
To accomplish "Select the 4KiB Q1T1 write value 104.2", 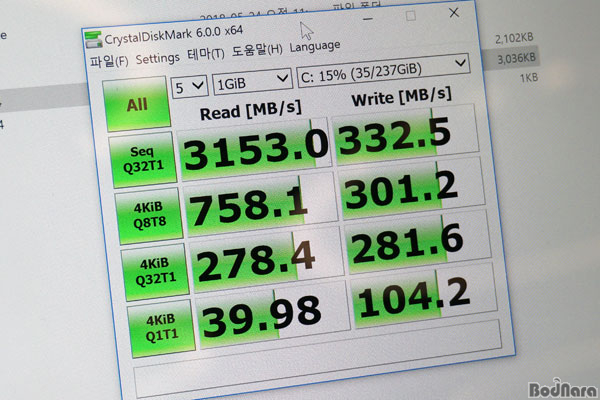I will pos(424,296).
